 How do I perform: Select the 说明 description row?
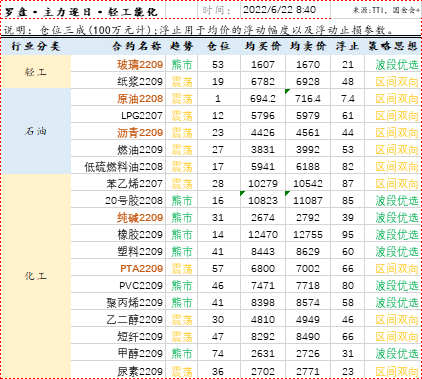click(x=211, y=30)
